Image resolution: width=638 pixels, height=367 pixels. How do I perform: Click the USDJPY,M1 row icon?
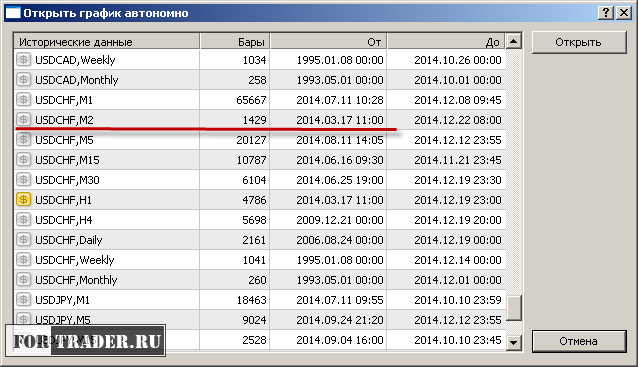(24, 299)
